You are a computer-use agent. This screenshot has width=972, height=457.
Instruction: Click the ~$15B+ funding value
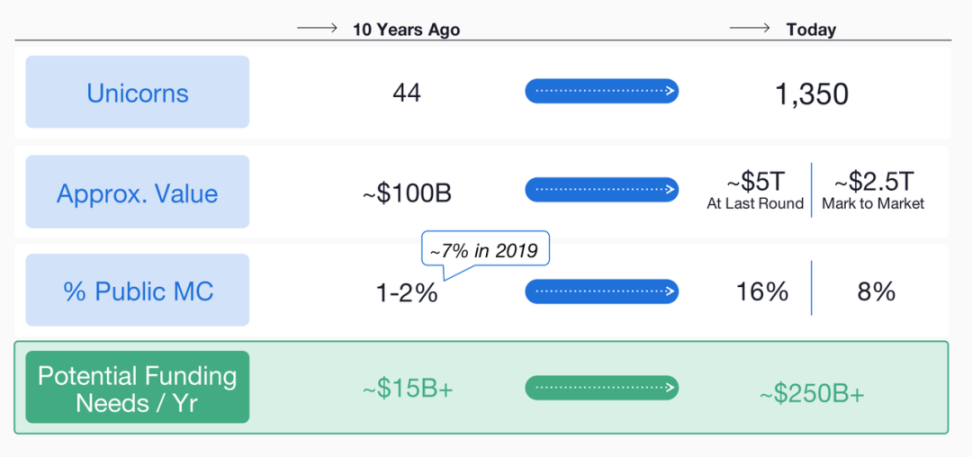point(407,389)
